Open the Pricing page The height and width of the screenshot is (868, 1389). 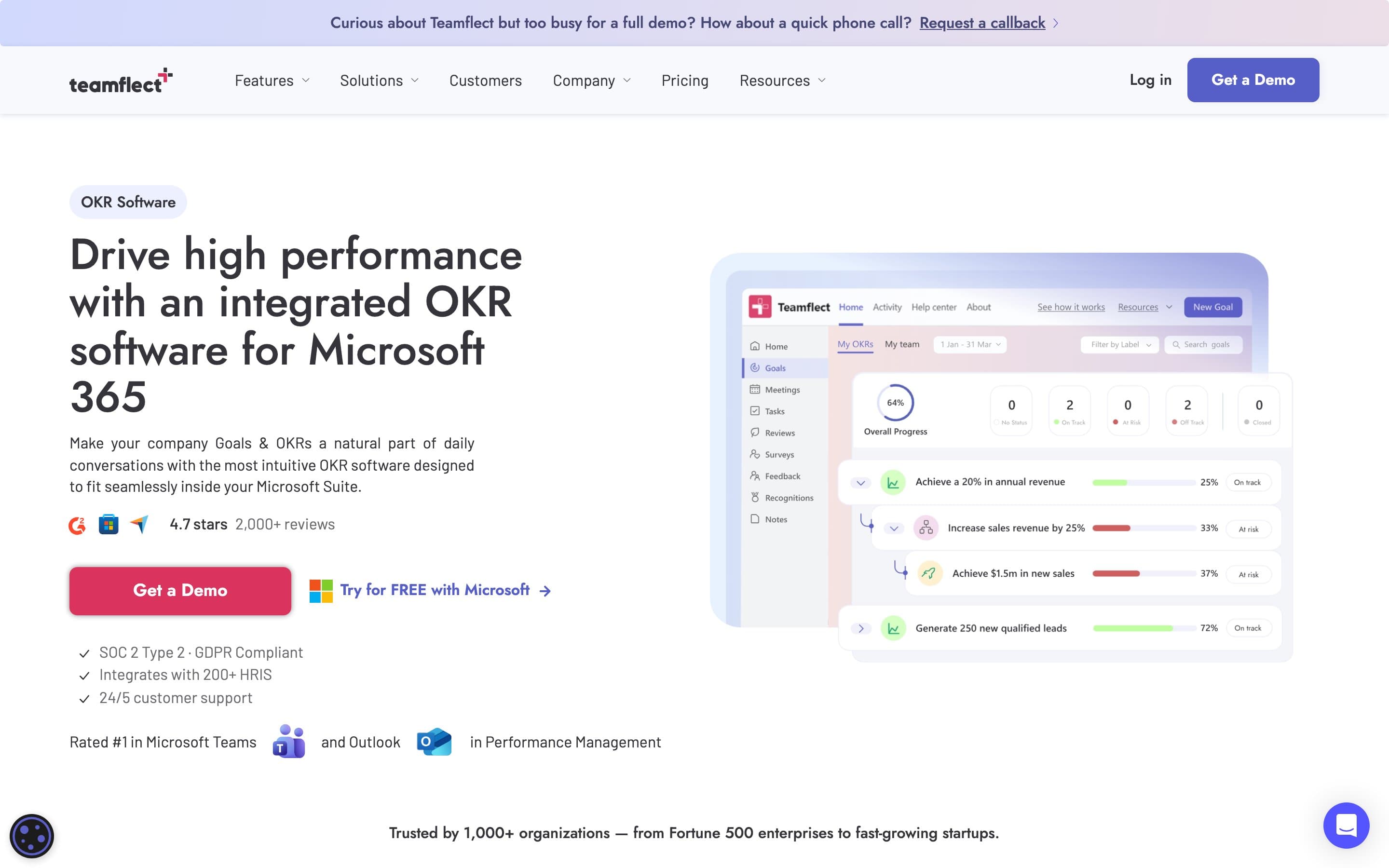pyautogui.click(x=685, y=81)
